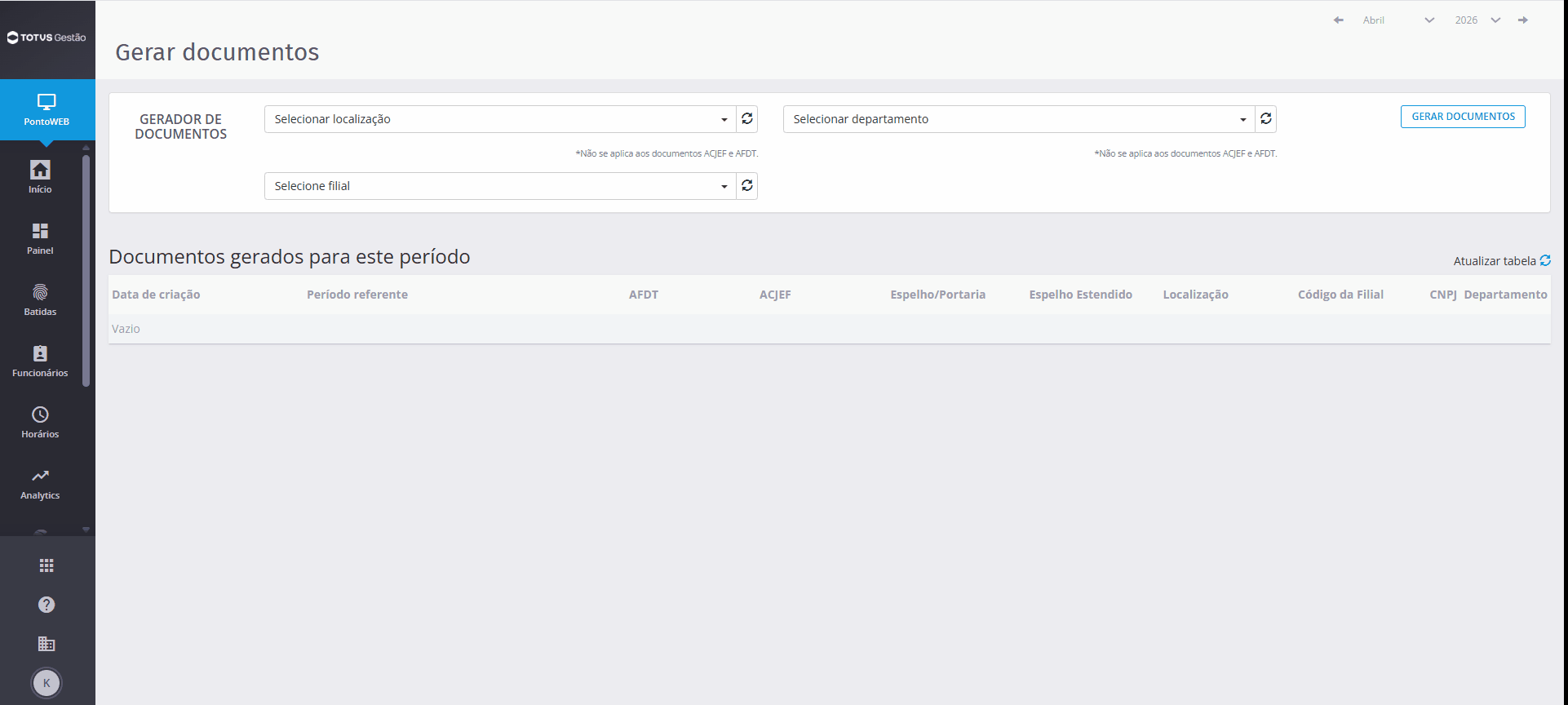
Task: Click Código da Filial column header
Action: (1340, 295)
